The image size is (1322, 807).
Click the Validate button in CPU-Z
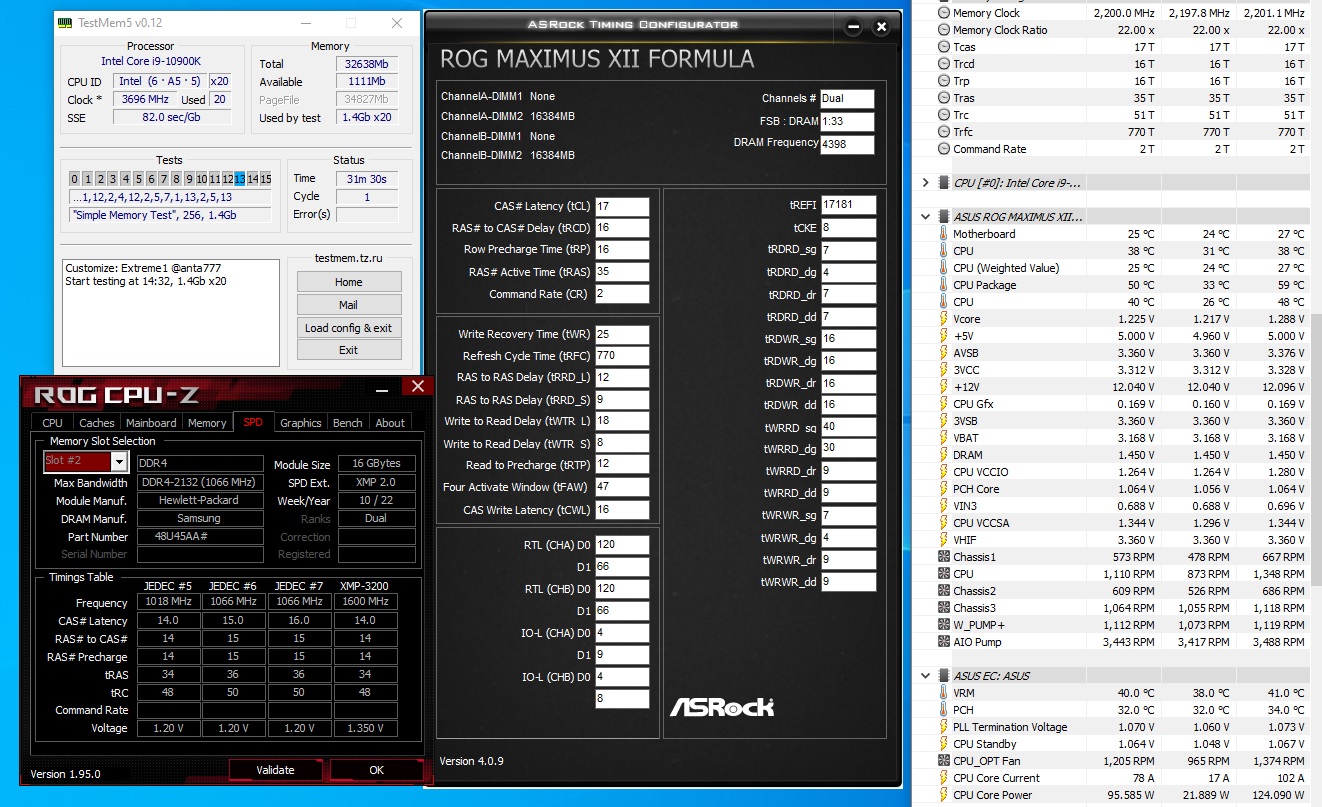coord(276,770)
